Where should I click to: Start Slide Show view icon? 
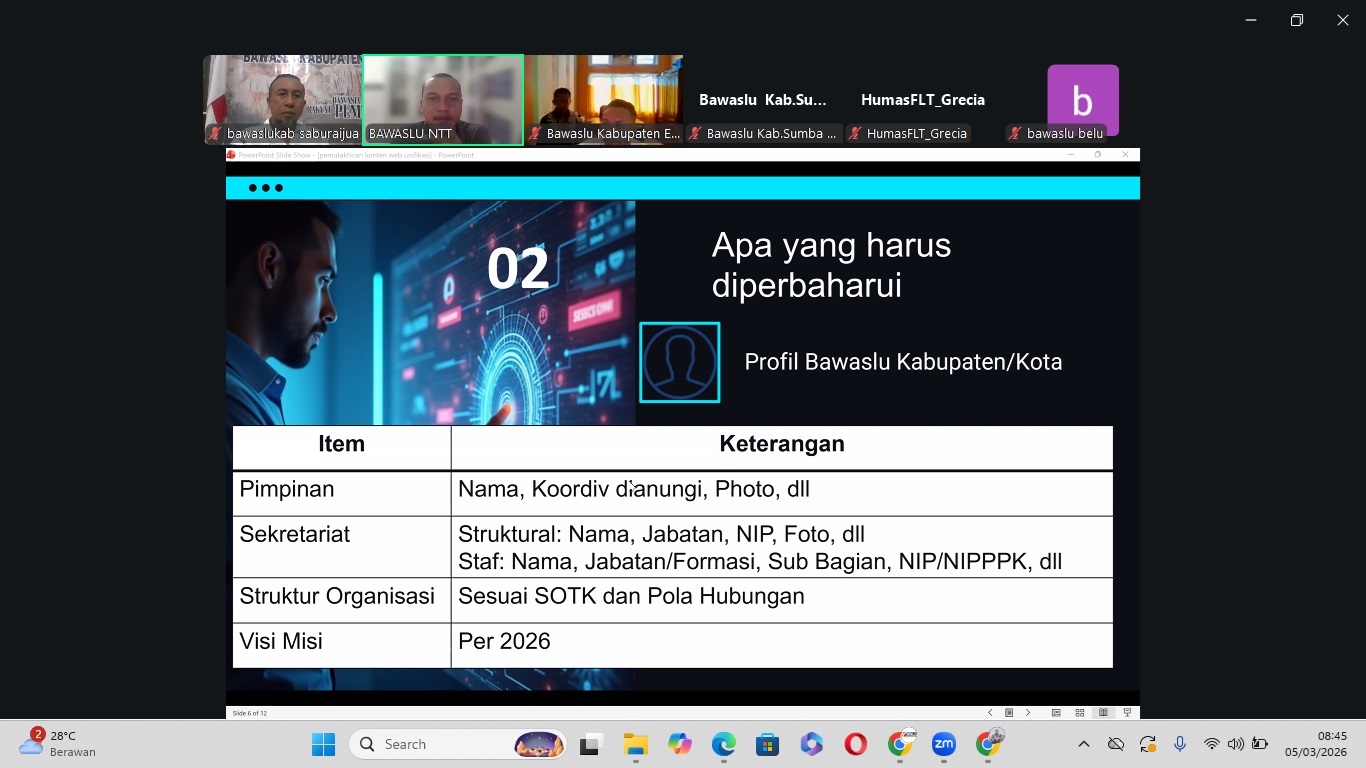click(1127, 713)
